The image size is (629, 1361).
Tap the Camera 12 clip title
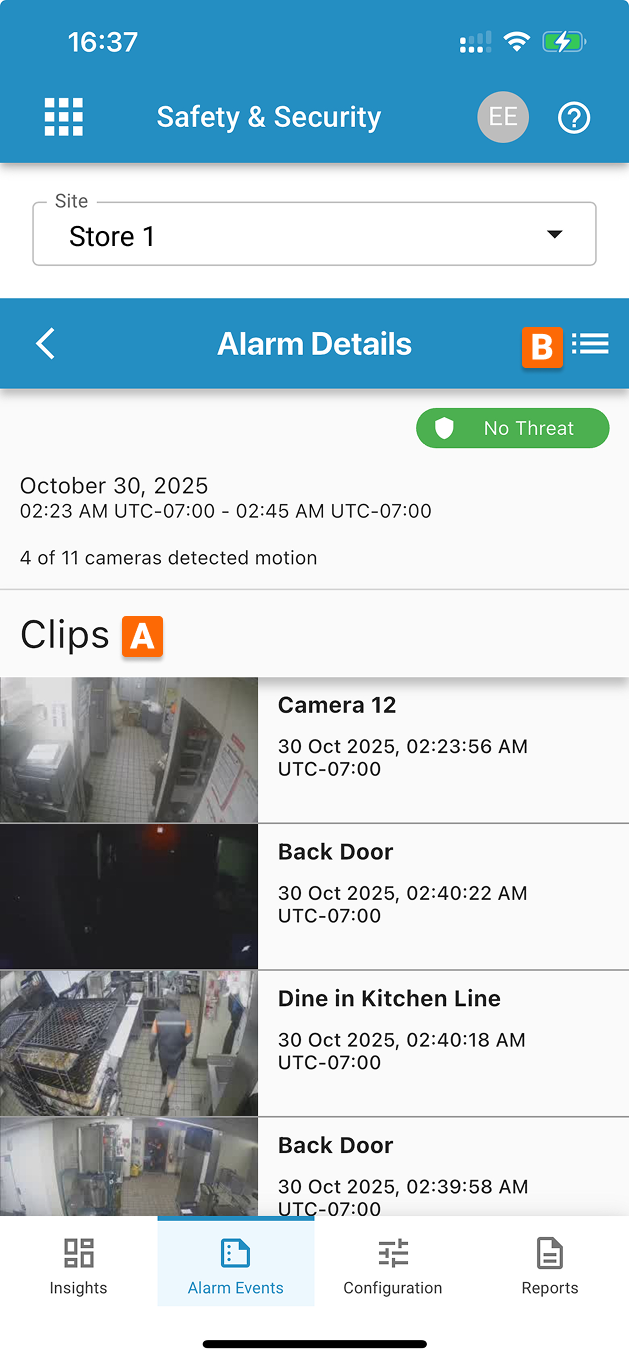pyautogui.click(x=337, y=705)
